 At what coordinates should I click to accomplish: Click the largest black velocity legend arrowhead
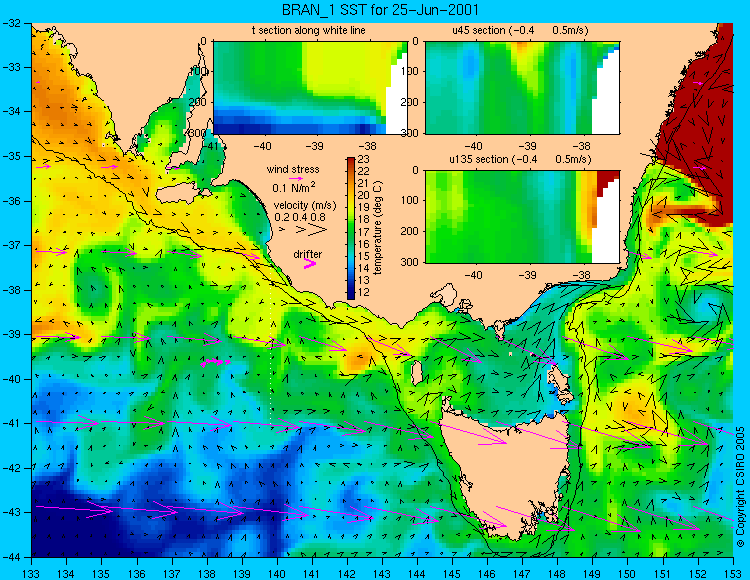pos(318,230)
